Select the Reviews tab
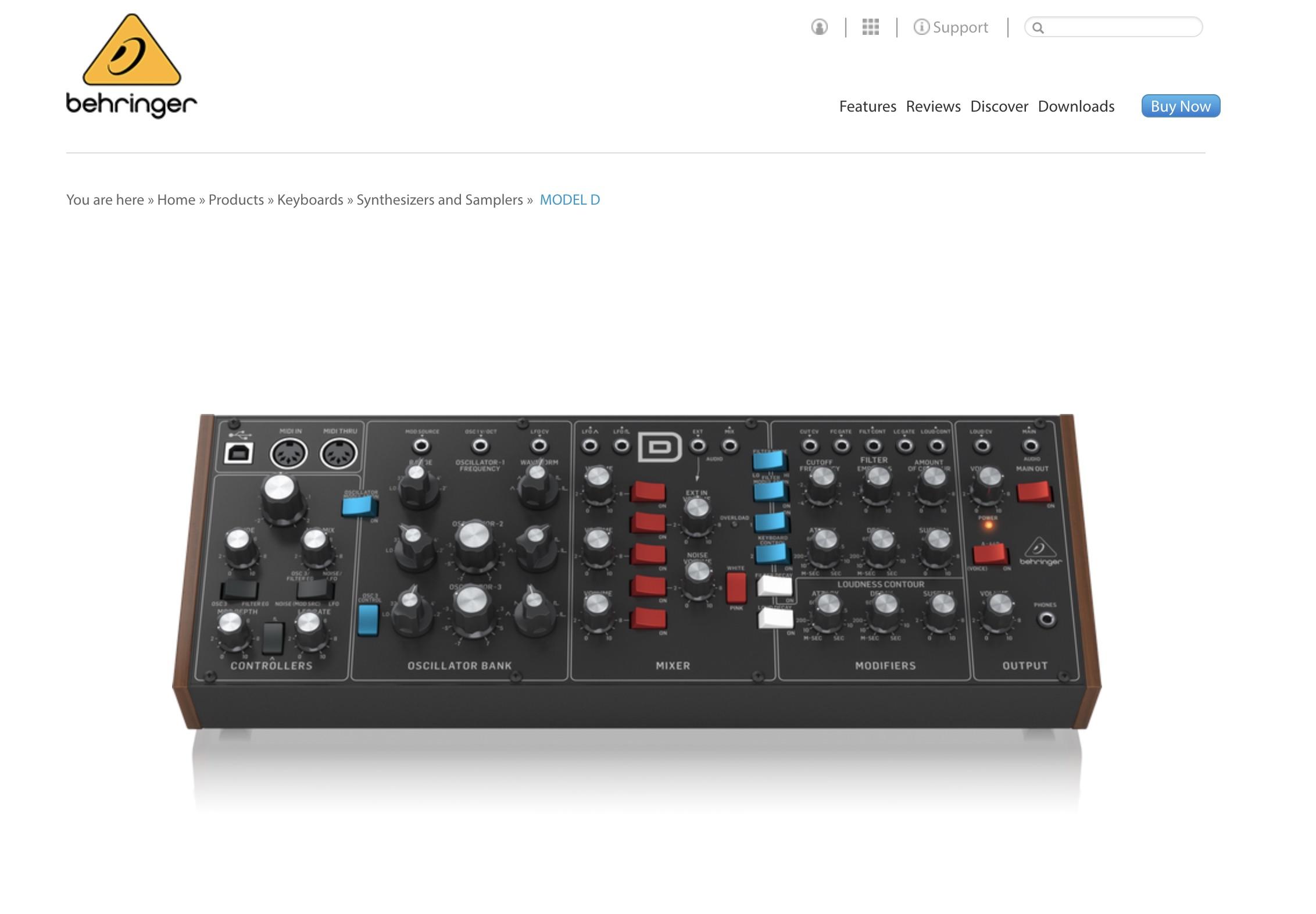This screenshot has height=914, width=1316. 932,105
